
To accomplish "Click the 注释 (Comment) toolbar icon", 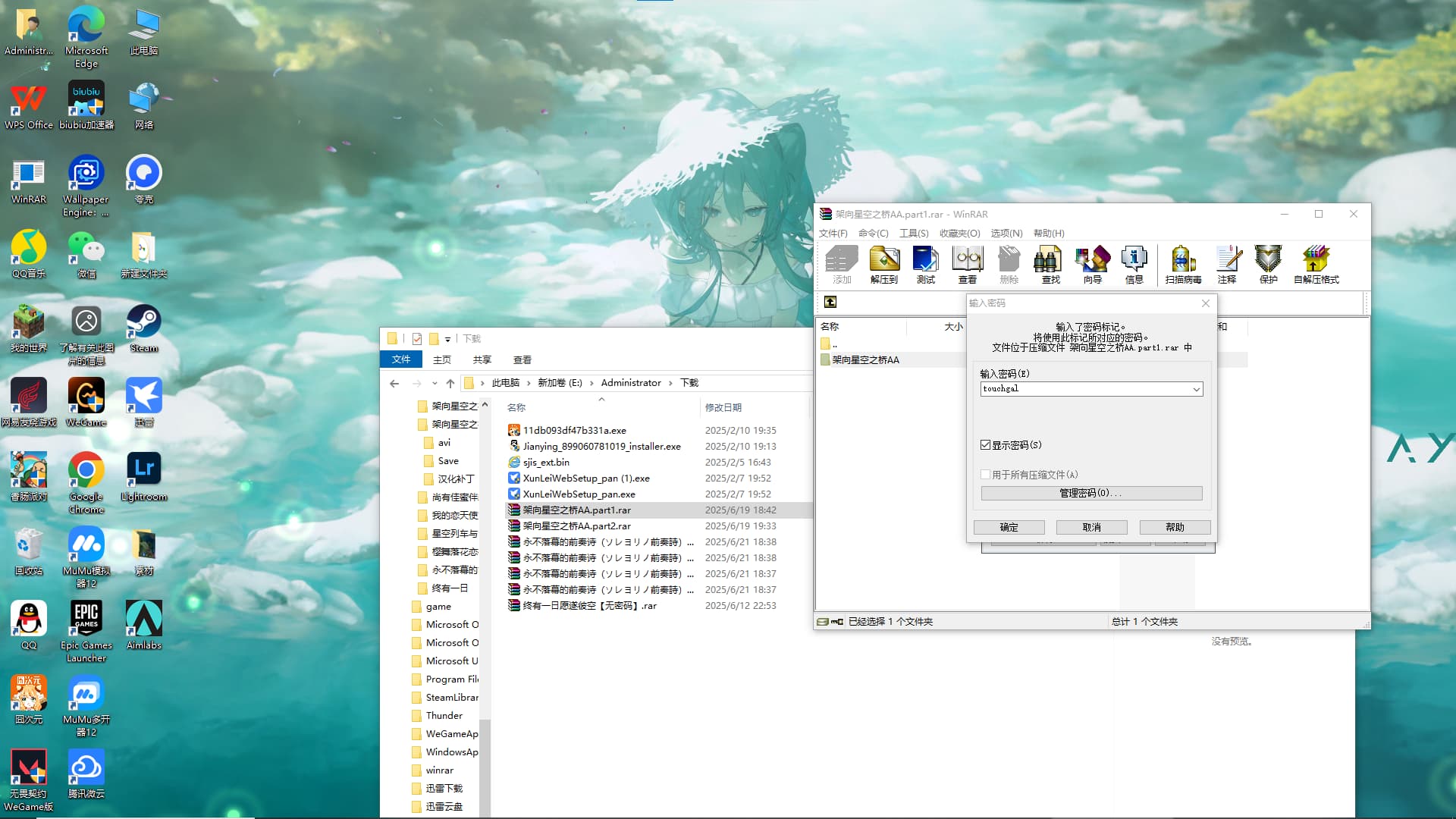I will pyautogui.click(x=1227, y=264).
